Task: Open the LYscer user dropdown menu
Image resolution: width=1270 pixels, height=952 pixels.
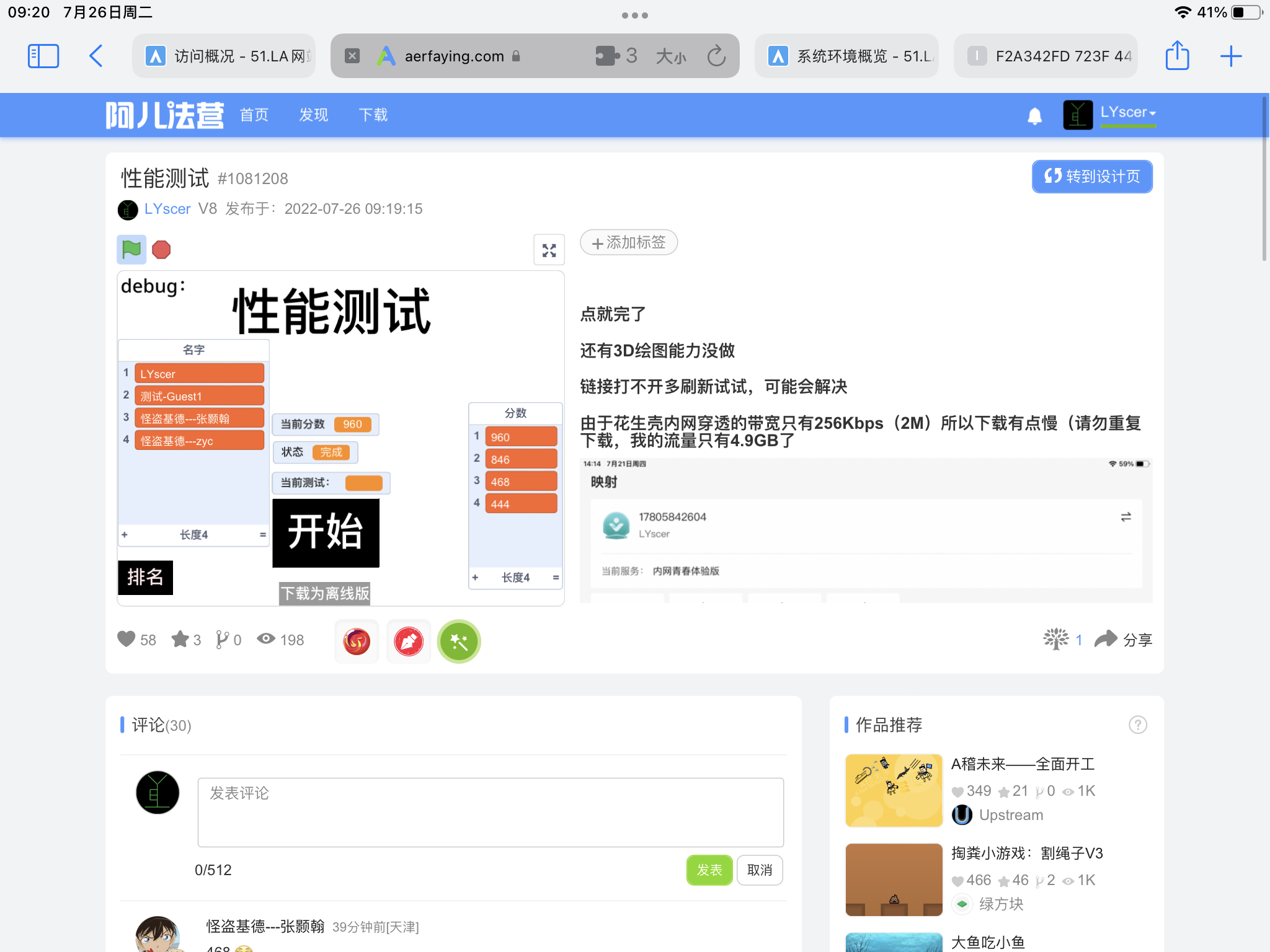Action: (1128, 113)
